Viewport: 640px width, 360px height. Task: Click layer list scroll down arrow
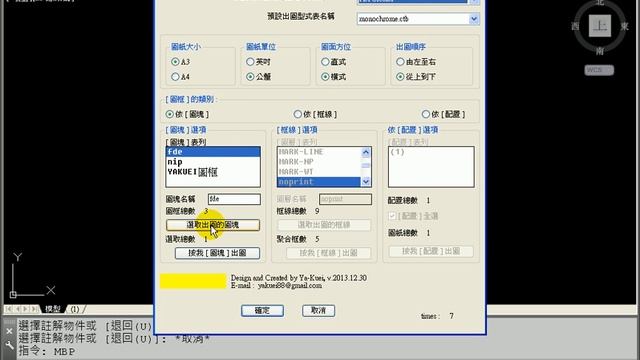click(x=366, y=182)
